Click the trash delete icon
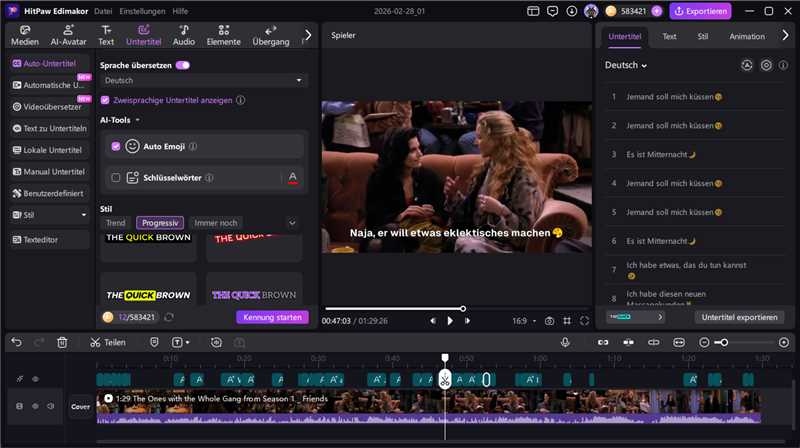 point(62,342)
